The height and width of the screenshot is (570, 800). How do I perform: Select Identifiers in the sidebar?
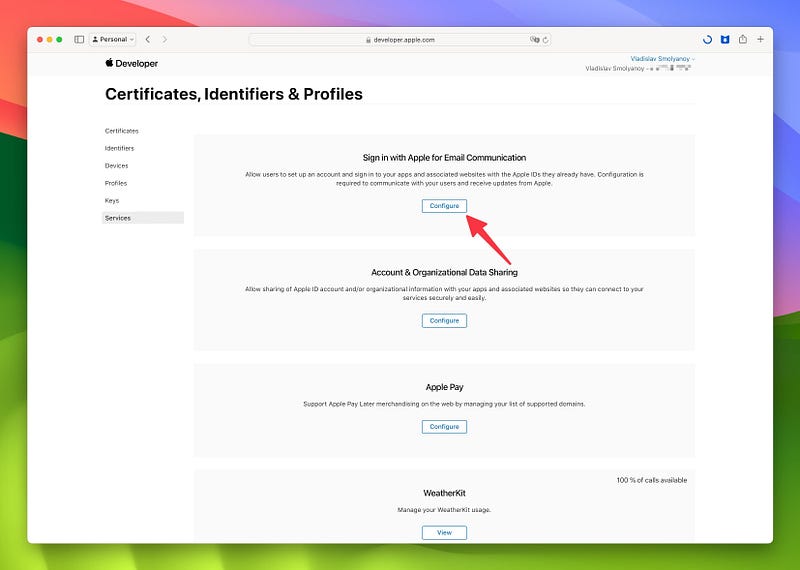click(119, 148)
